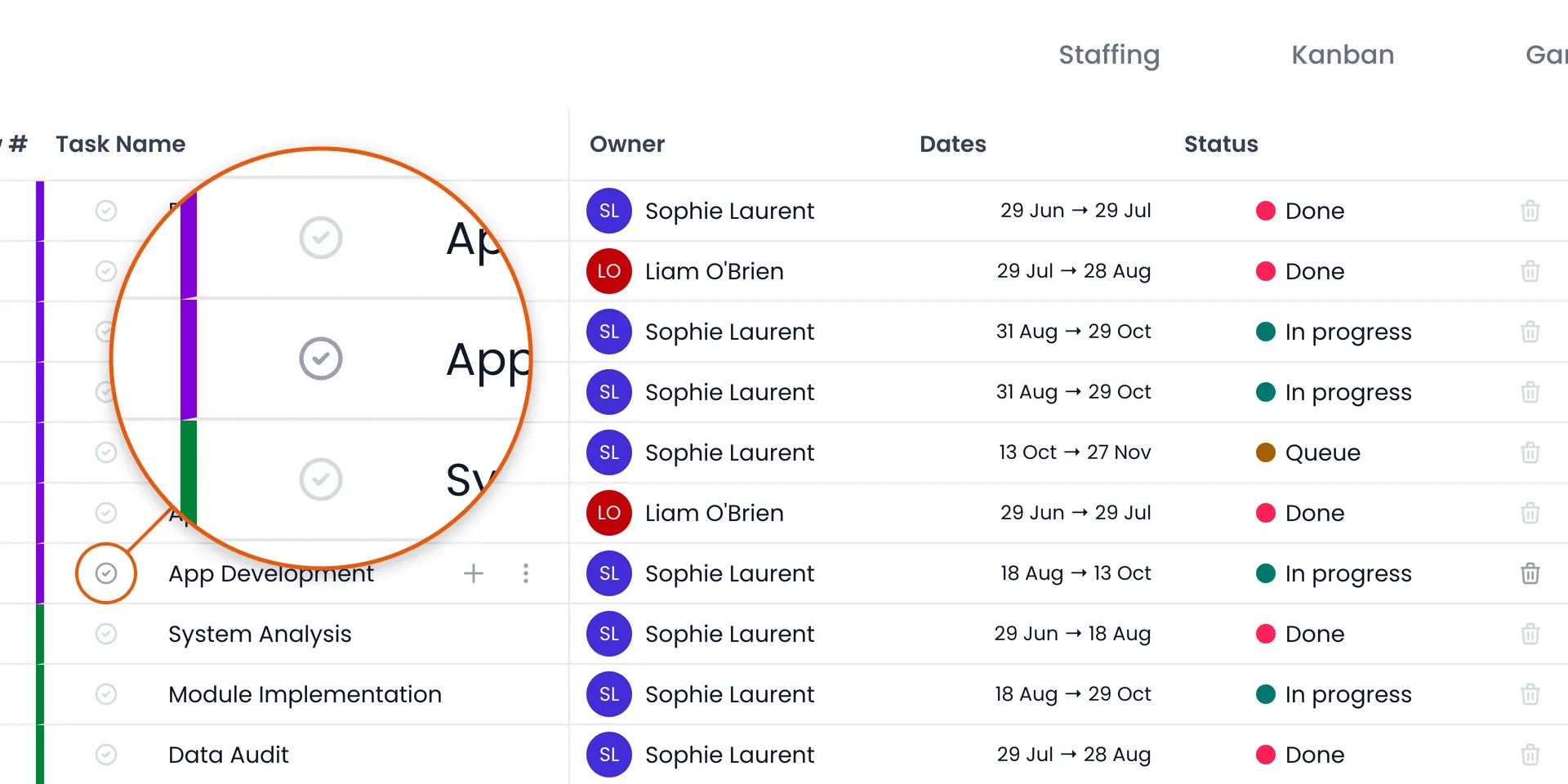The width and height of the screenshot is (1568, 784).
Task: Switch to the Staffing tab
Action: click(x=1109, y=55)
